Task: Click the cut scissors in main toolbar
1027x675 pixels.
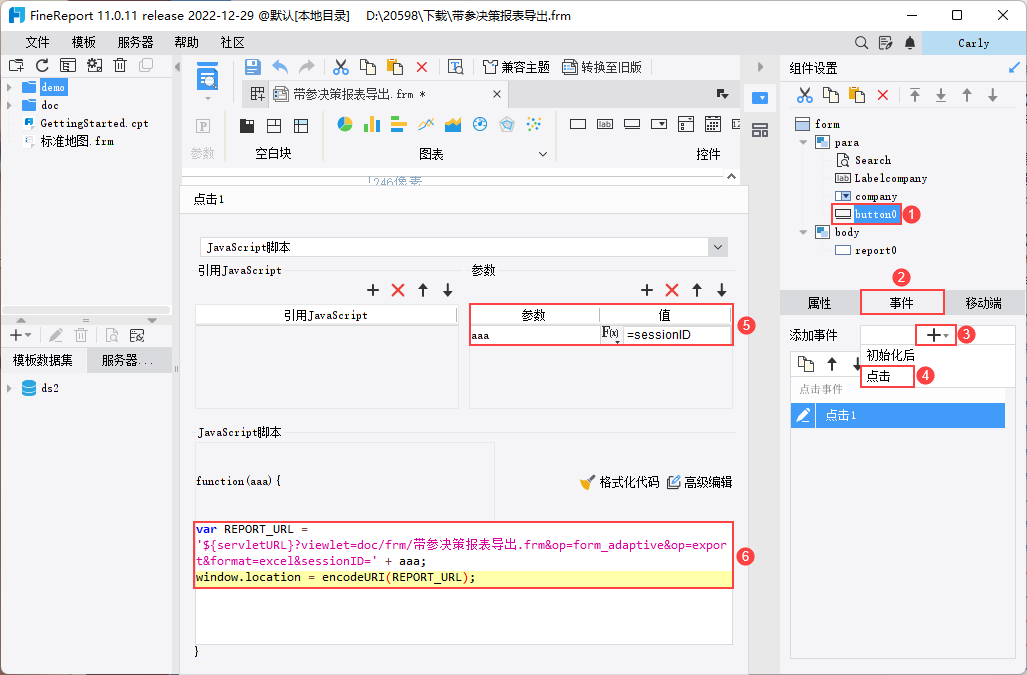Action: point(341,67)
